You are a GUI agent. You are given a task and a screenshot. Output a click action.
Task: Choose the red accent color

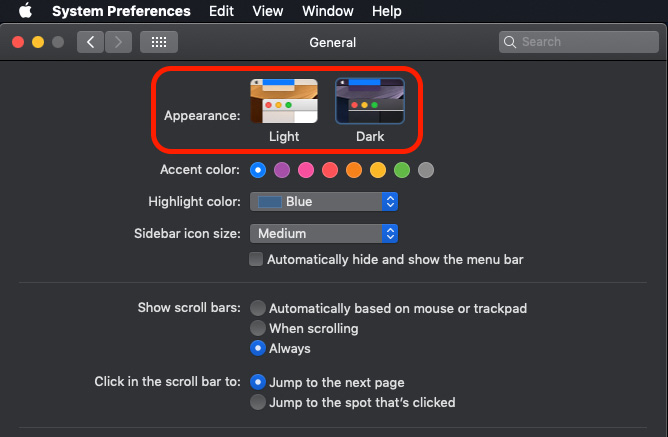click(330, 170)
